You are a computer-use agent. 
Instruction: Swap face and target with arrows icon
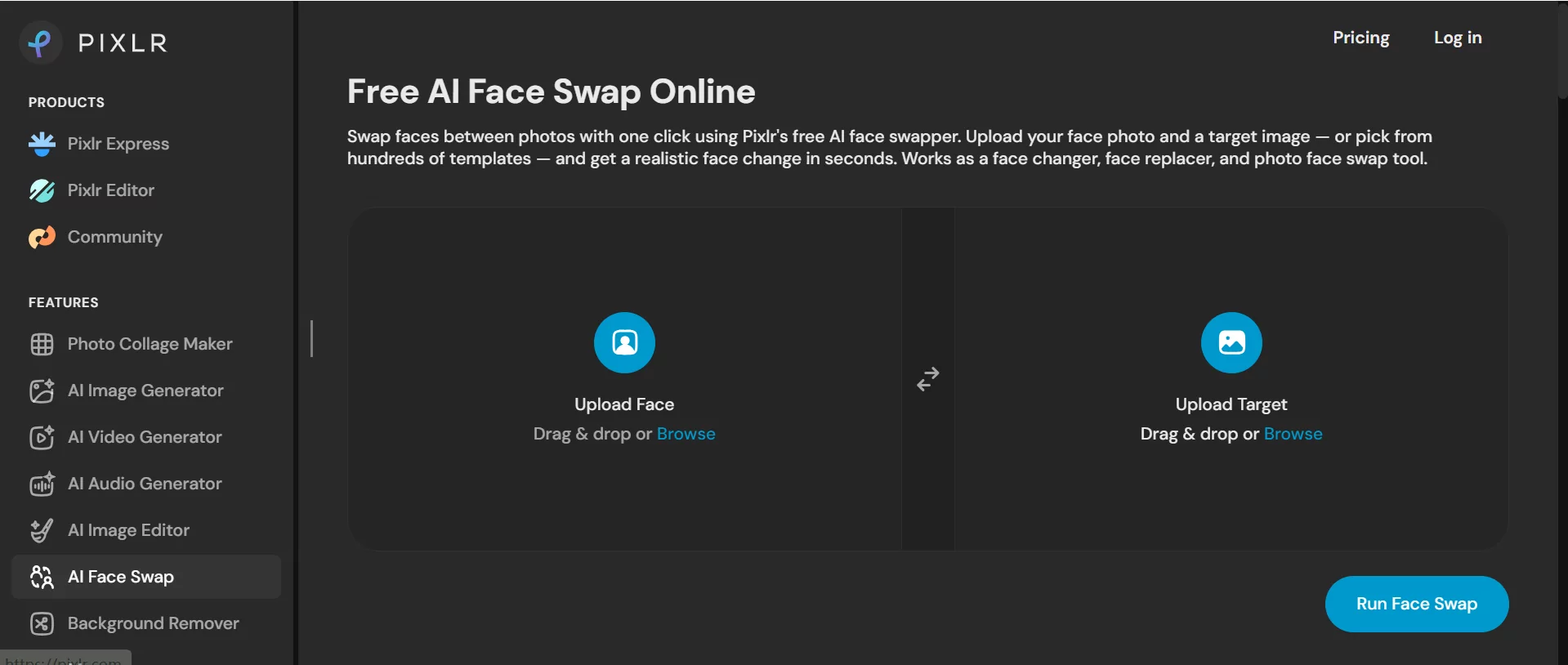928,379
